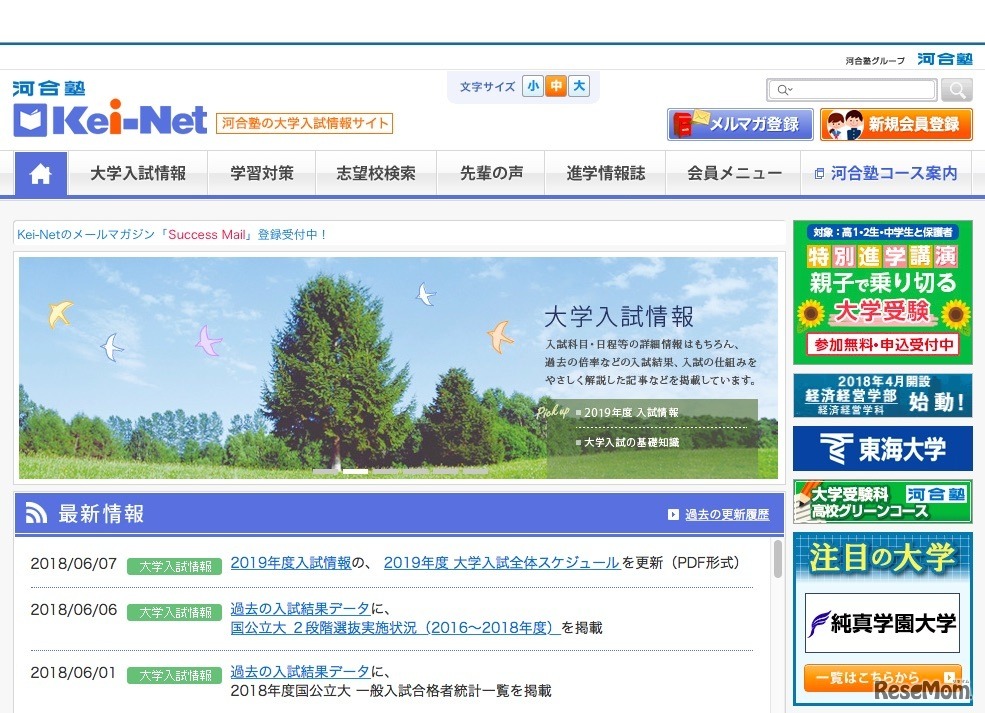Image resolution: width=985 pixels, height=713 pixels.
Task: Switch font size to 小
Action: (x=533, y=87)
